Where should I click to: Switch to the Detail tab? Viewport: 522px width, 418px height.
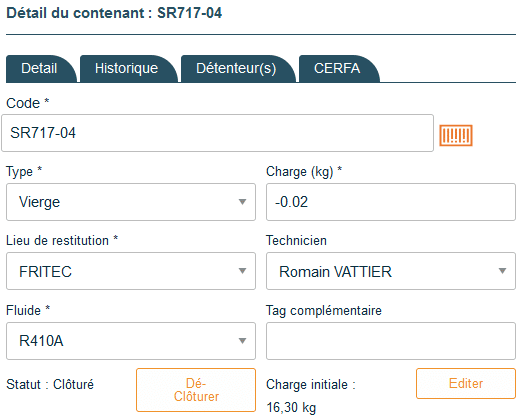pos(40,69)
